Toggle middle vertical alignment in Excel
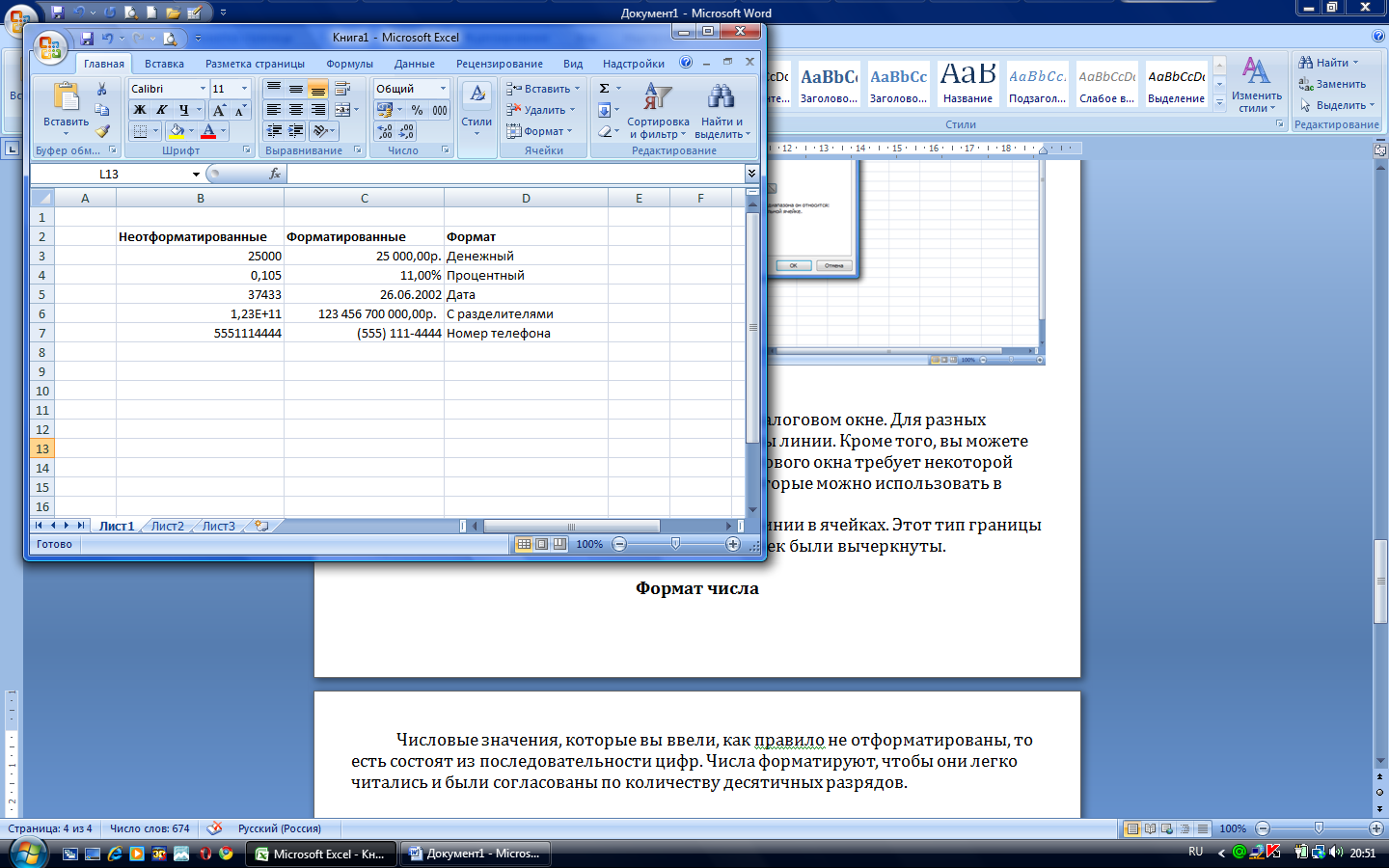Screen dimensions: 1389x868 tap(296, 89)
